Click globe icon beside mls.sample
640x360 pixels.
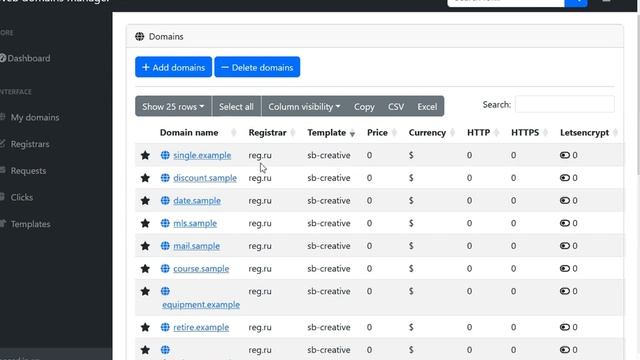coord(165,223)
